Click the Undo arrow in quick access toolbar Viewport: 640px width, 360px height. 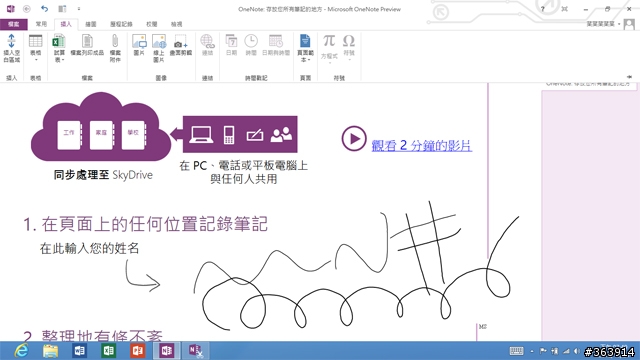pos(44,9)
